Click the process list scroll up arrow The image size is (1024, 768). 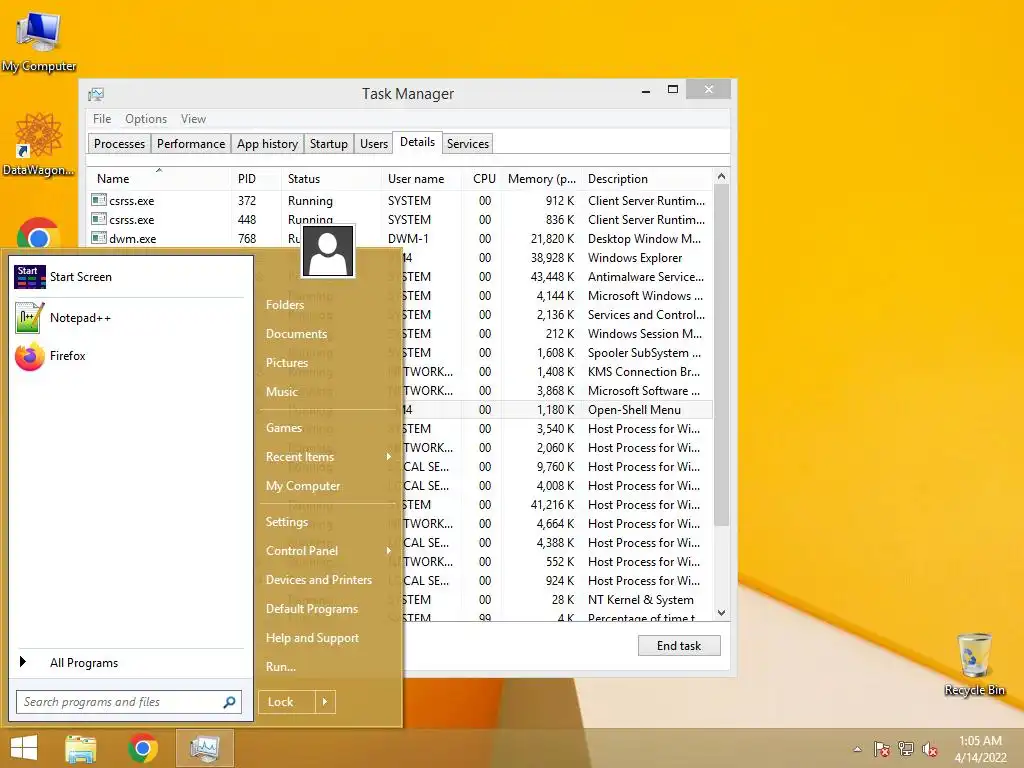(x=721, y=176)
